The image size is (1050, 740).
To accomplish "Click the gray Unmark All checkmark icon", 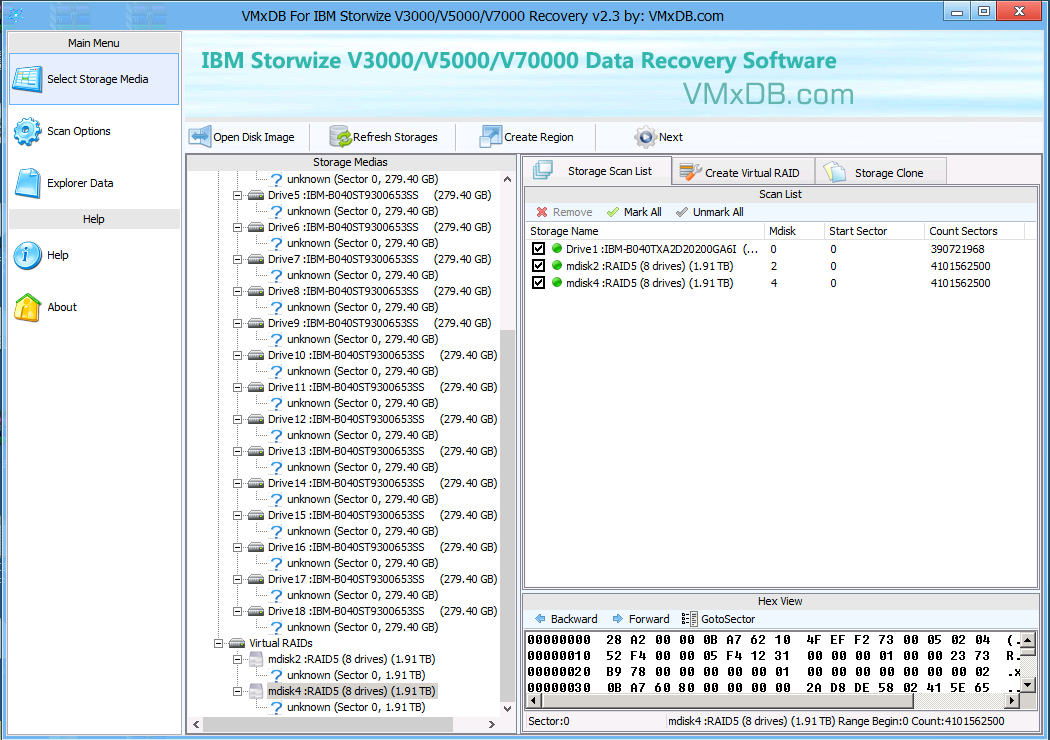I will 682,212.
